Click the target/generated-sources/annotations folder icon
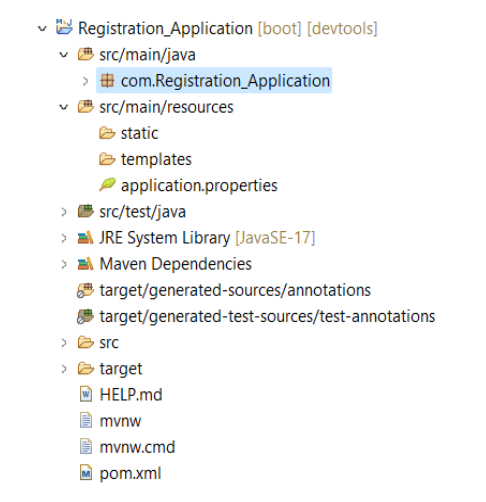Viewport: 486px width, 502px height. pyautogui.click(x=85, y=290)
